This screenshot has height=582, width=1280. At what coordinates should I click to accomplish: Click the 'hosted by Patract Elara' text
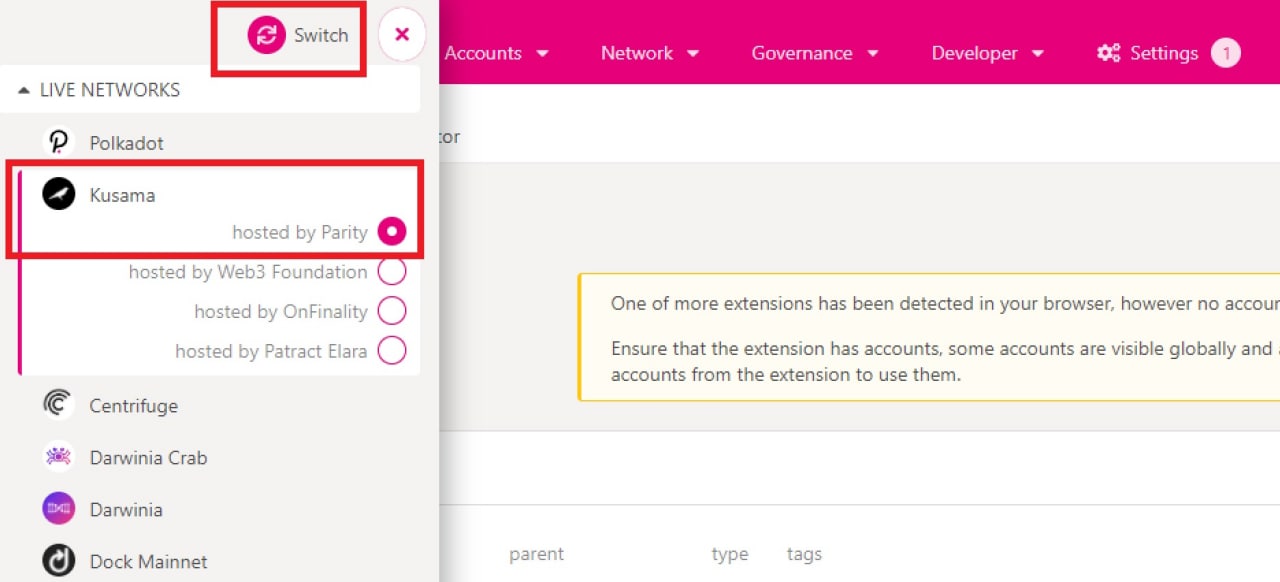click(x=271, y=351)
